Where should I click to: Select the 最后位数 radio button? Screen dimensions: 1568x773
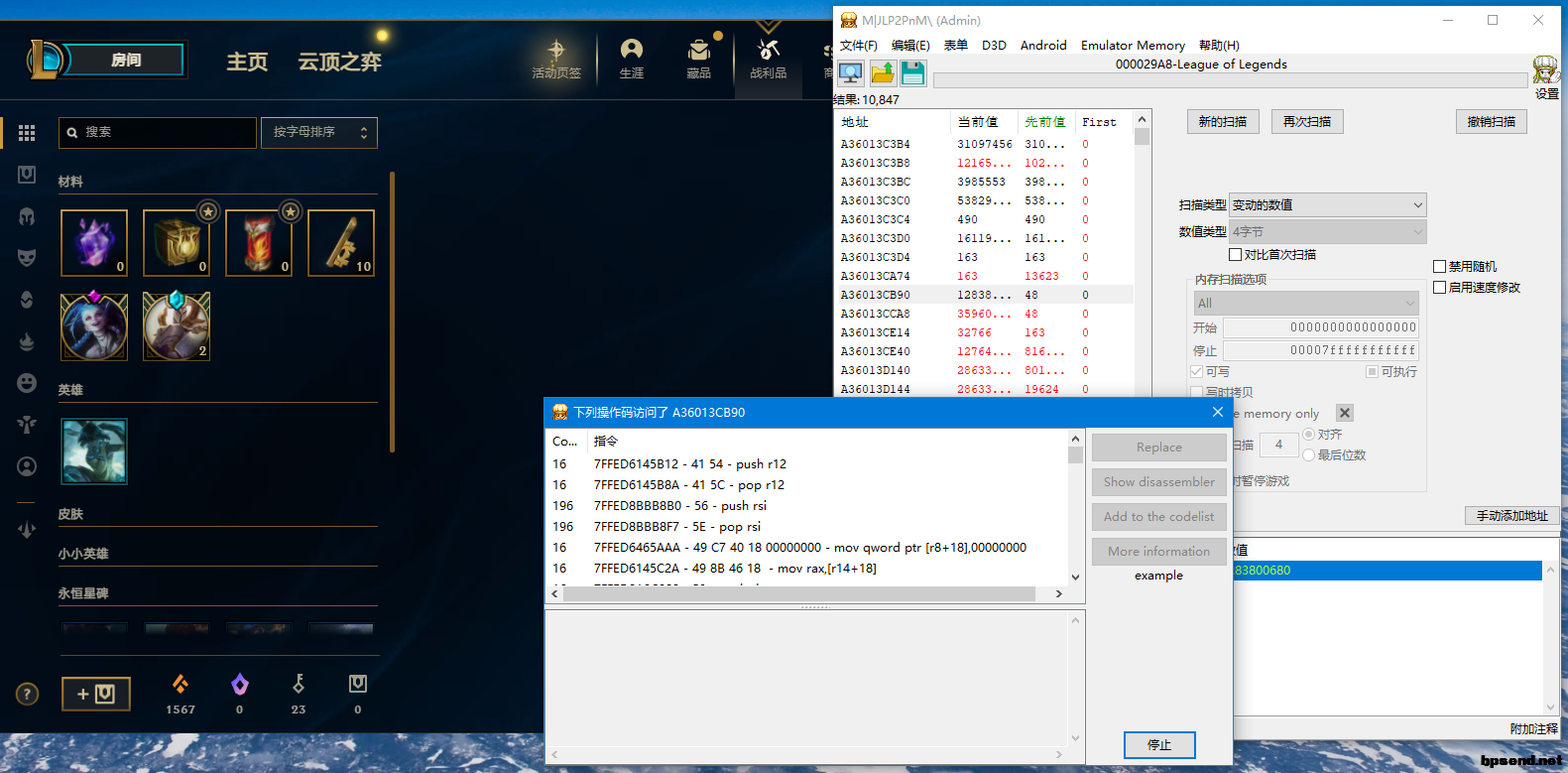(x=1309, y=454)
